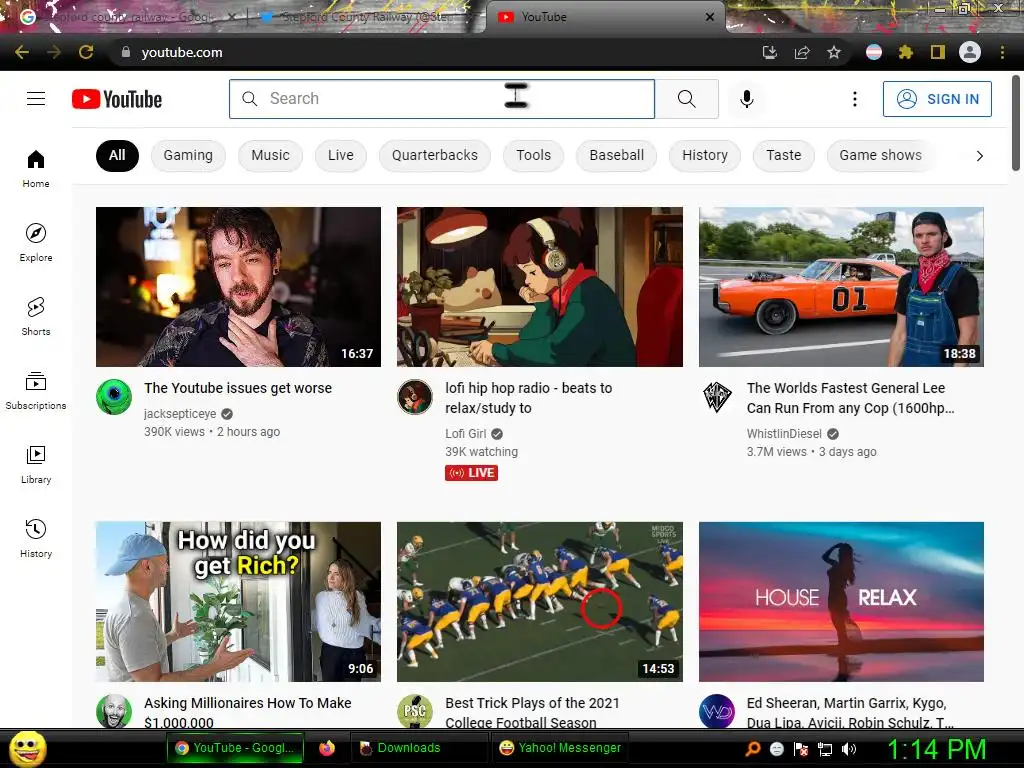Open the YouTube settings three-dot menu
This screenshot has height=768, width=1024.
[854, 99]
